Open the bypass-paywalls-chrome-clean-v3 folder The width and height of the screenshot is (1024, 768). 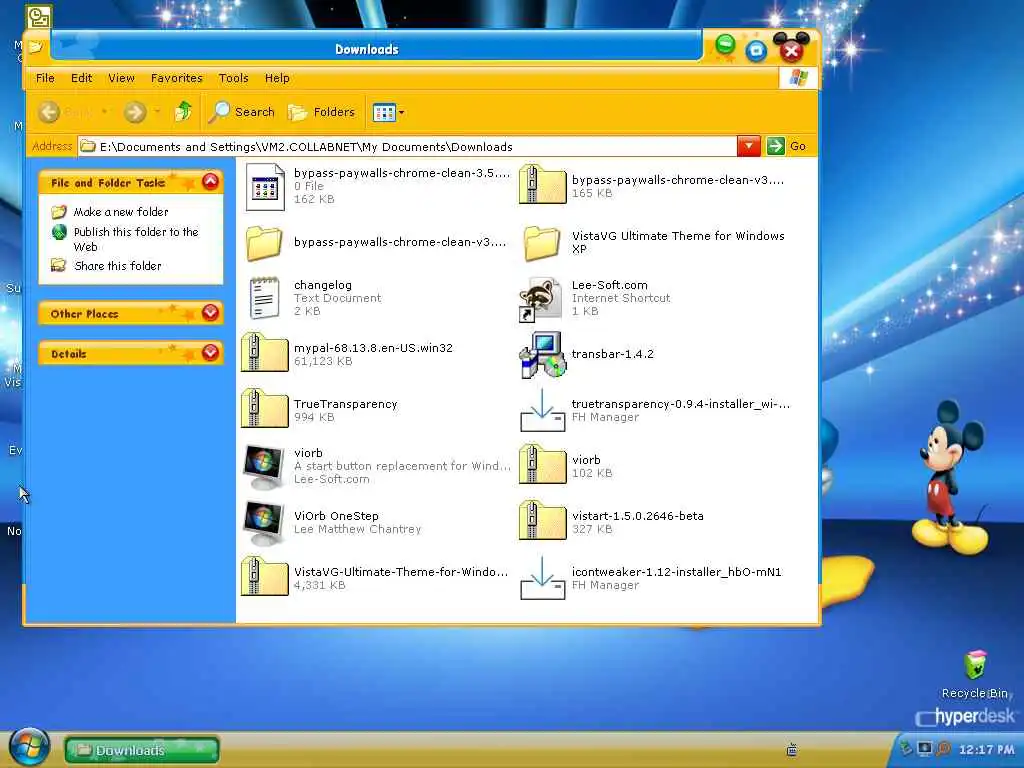click(x=264, y=242)
